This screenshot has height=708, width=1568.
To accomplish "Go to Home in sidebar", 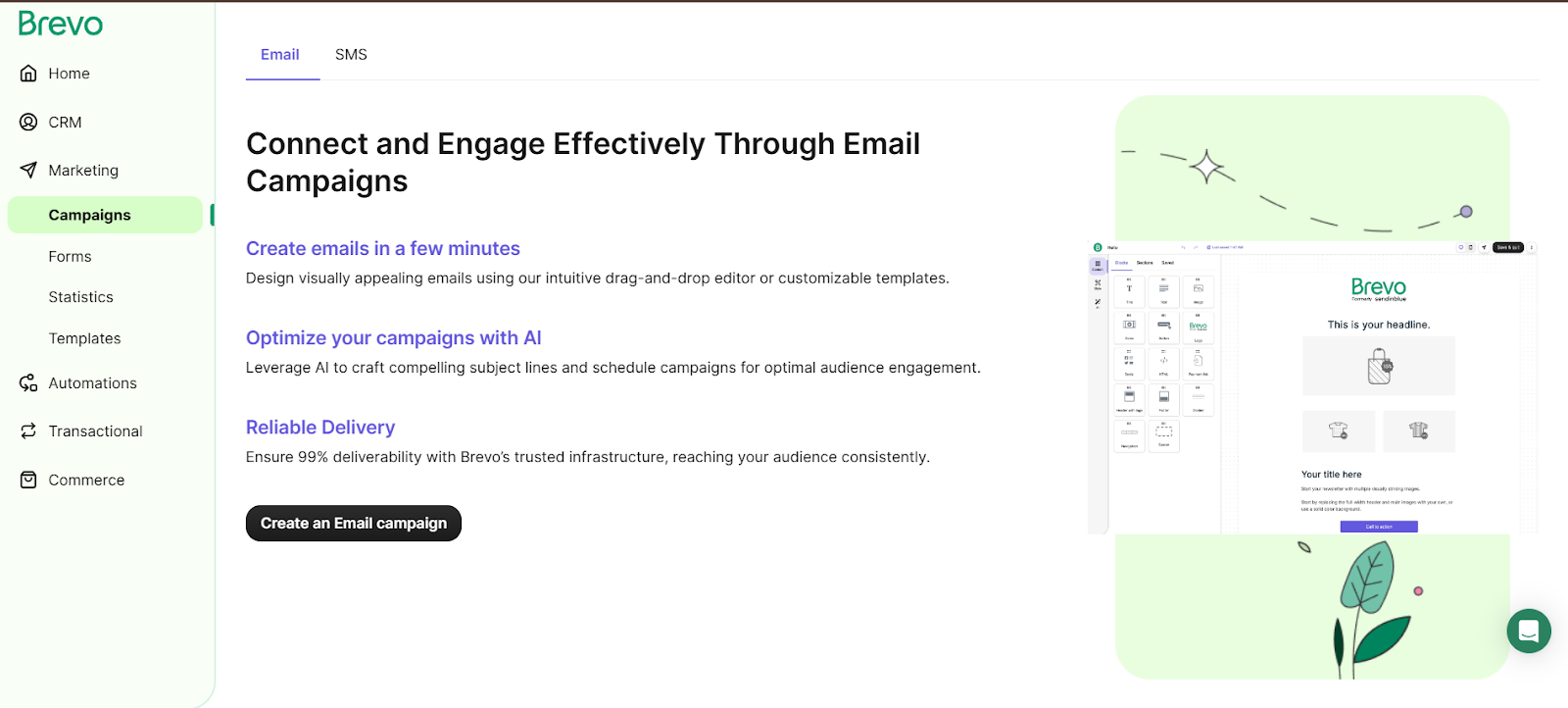I will tap(69, 74).
